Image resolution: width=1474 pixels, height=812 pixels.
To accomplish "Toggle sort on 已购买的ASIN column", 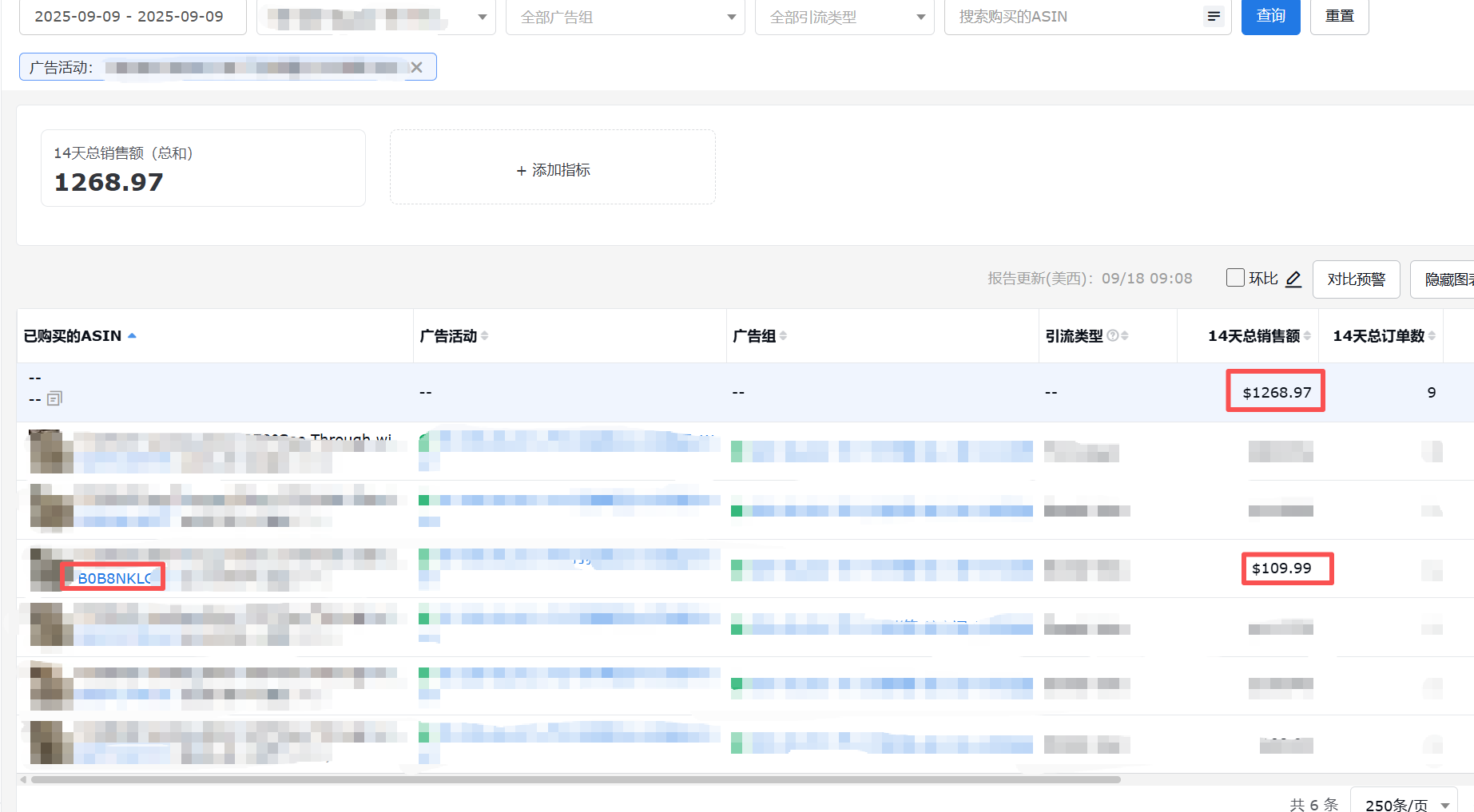I will point(132,336).
